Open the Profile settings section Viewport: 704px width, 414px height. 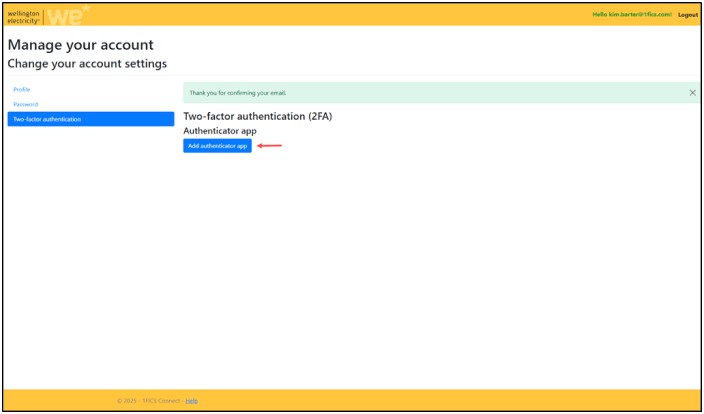pos(22,89)
